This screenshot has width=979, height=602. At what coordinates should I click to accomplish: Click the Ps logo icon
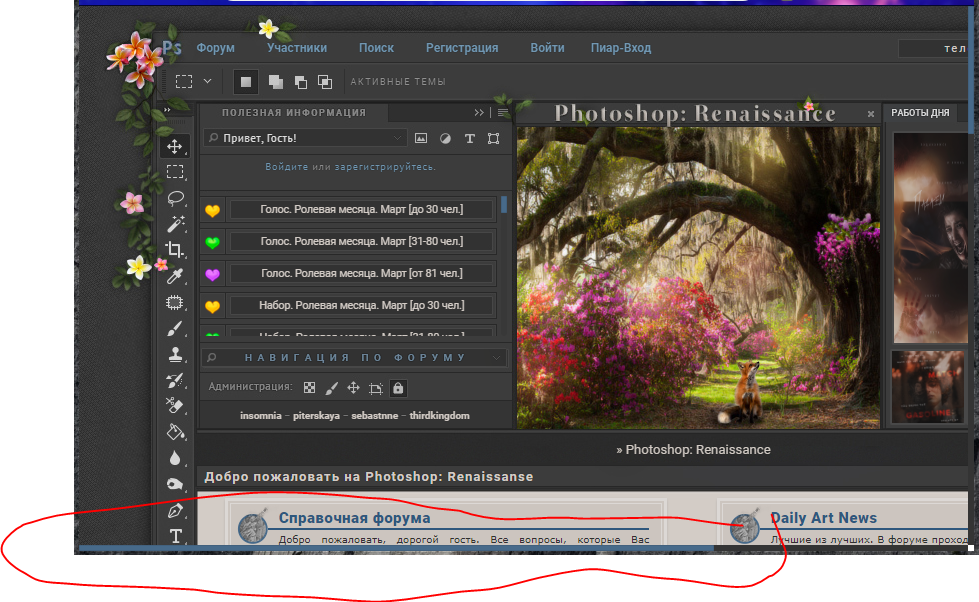(172, 47)
